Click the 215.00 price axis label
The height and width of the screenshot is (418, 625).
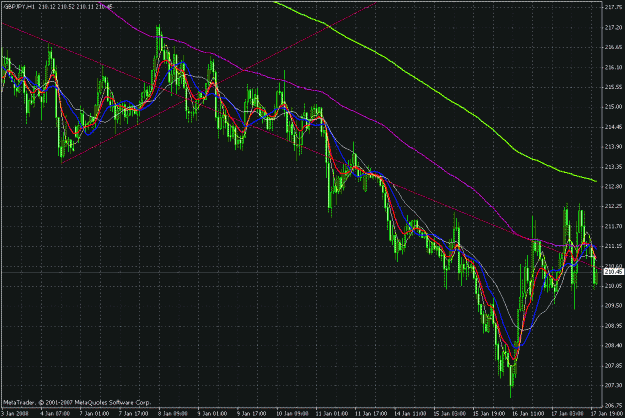[613, 107]
